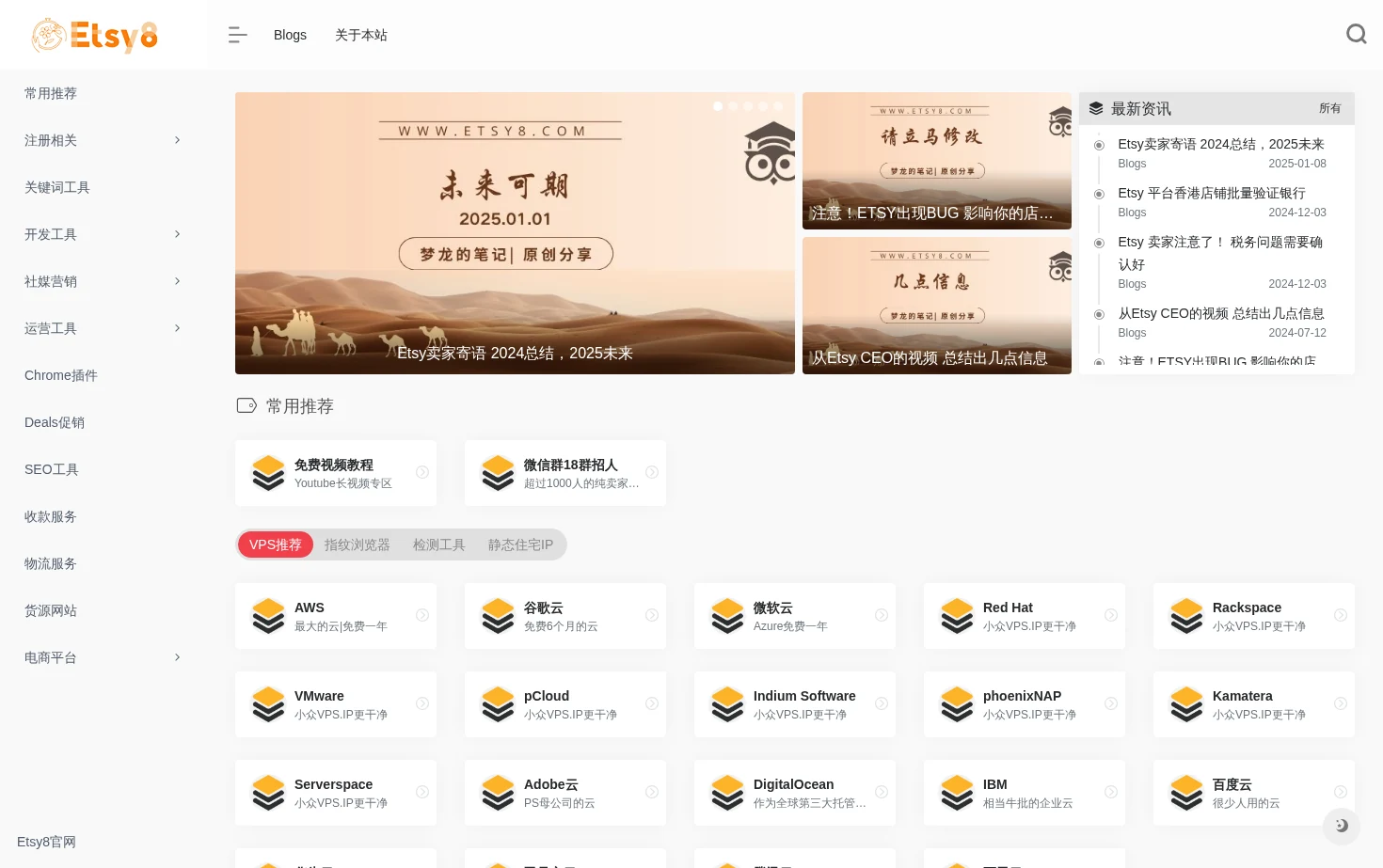The width and height of the screenshot is (1383, 868).
Task: Click 'PS母公司的云' subtitle text
Action: point(560,803)
